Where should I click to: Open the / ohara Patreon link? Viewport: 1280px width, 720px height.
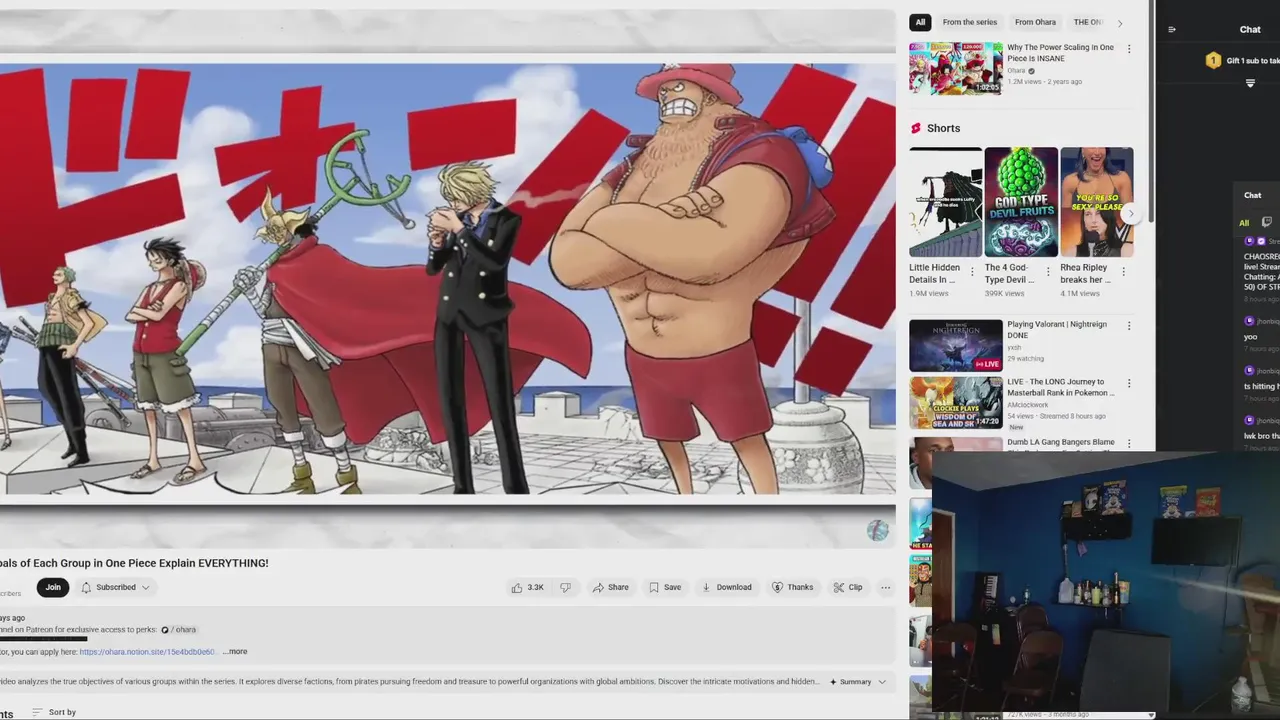click(x=179, y=630)
